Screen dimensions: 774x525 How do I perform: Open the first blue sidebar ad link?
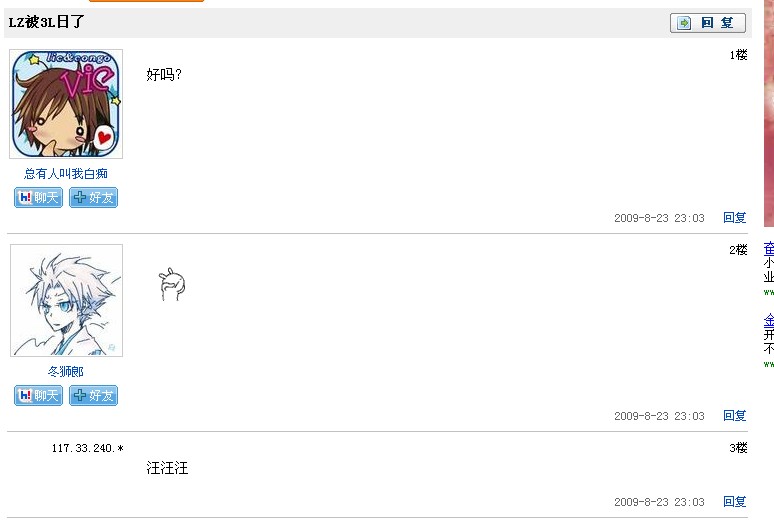(769, 248)
